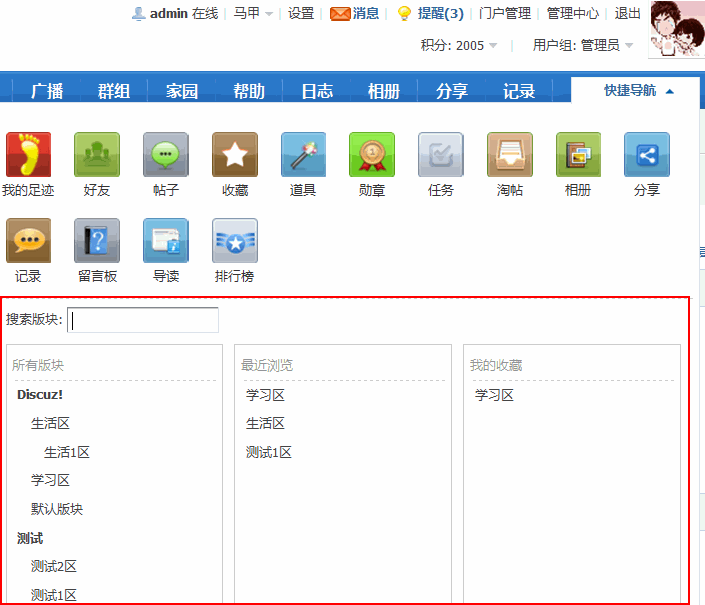Viewport: 705px width, 605px height.
Task: Expand the 积分: 2005 dropdown
Action: coord(459,45)
